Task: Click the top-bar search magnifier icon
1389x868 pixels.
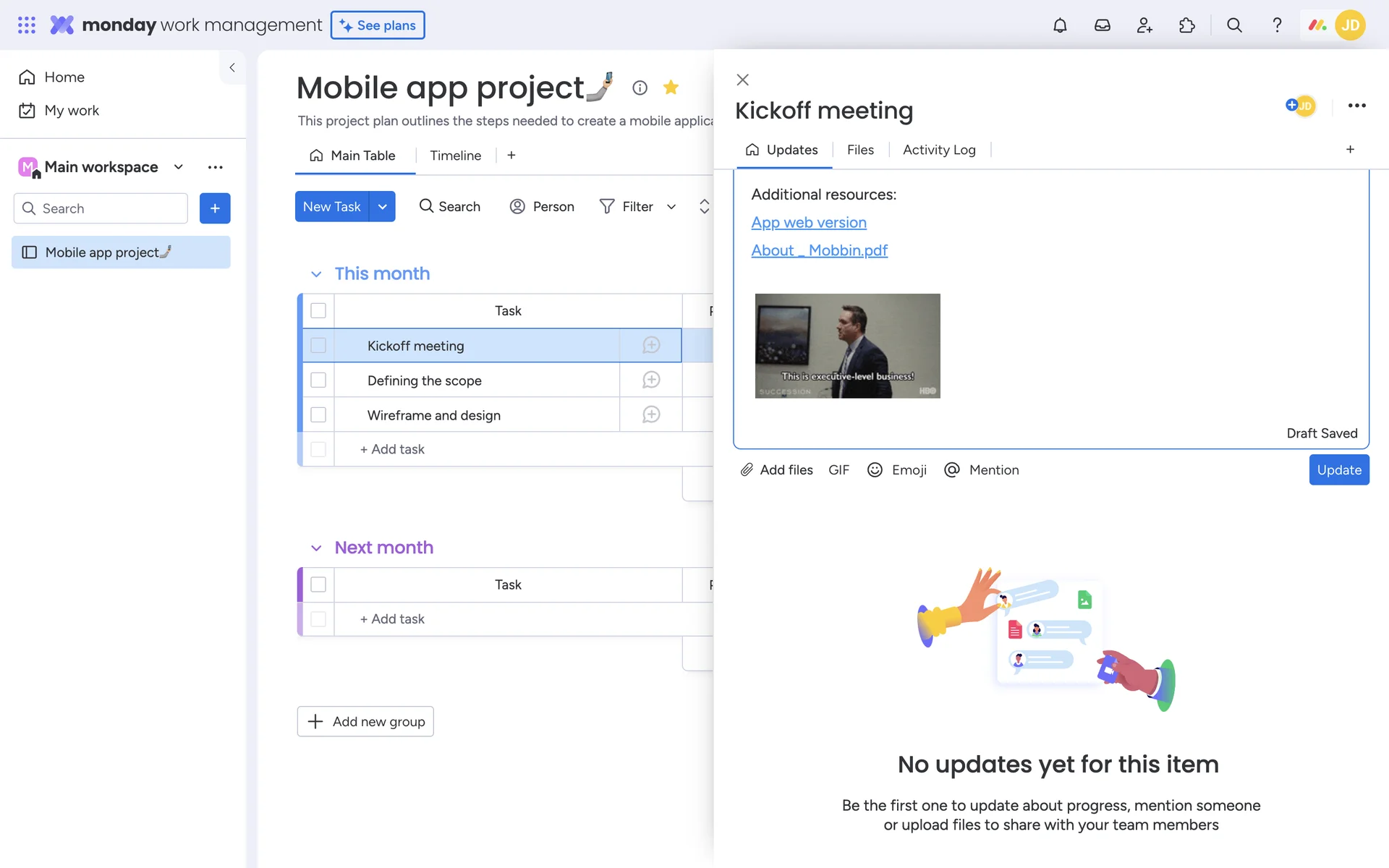Action: (1234, 25)
